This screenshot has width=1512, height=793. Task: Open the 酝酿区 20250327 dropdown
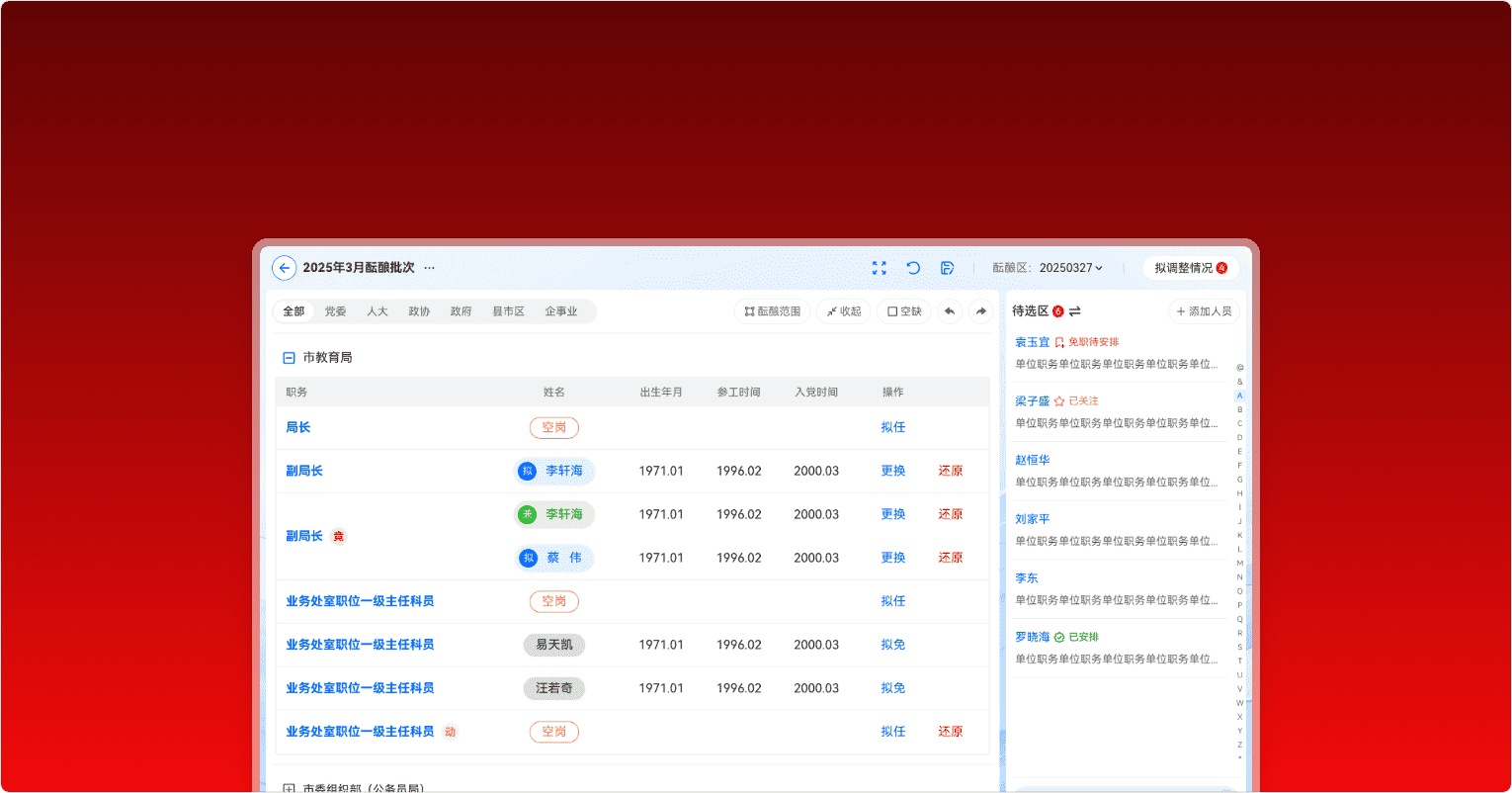pos(1070,268)
